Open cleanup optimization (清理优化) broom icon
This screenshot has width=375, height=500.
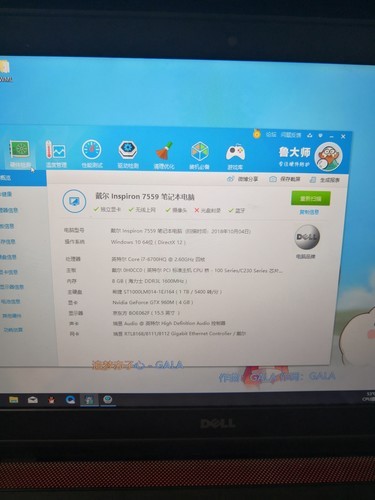(x=164, y=155)
